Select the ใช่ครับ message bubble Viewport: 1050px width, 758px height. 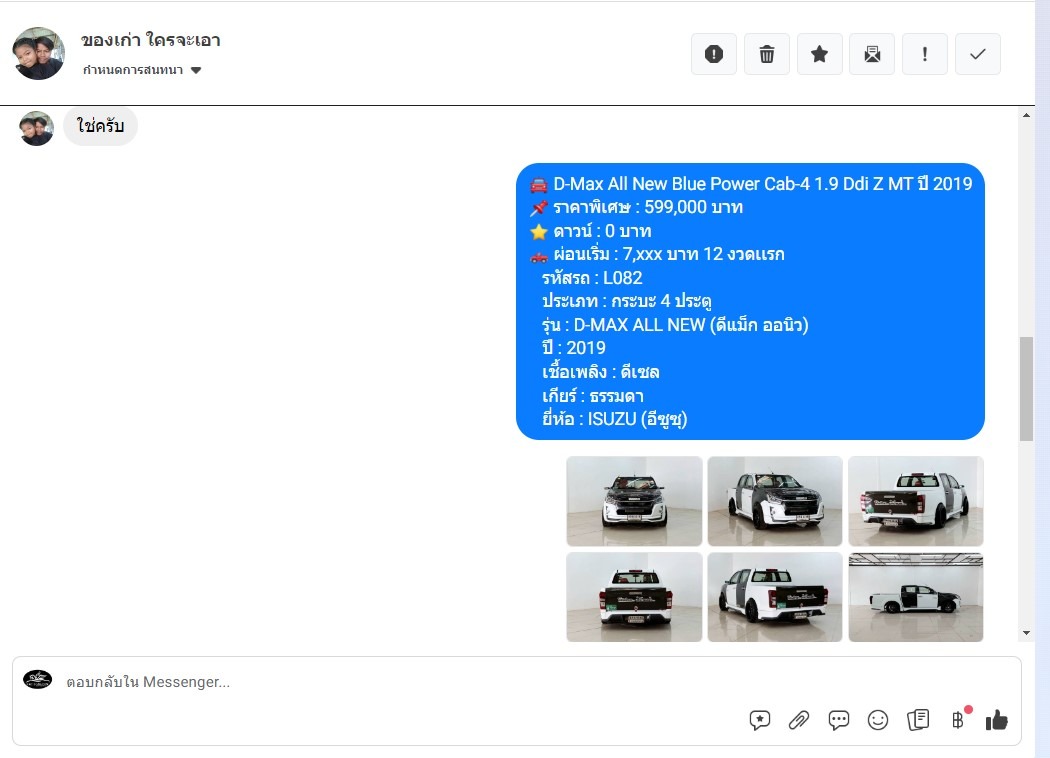(x=100, y=126)
